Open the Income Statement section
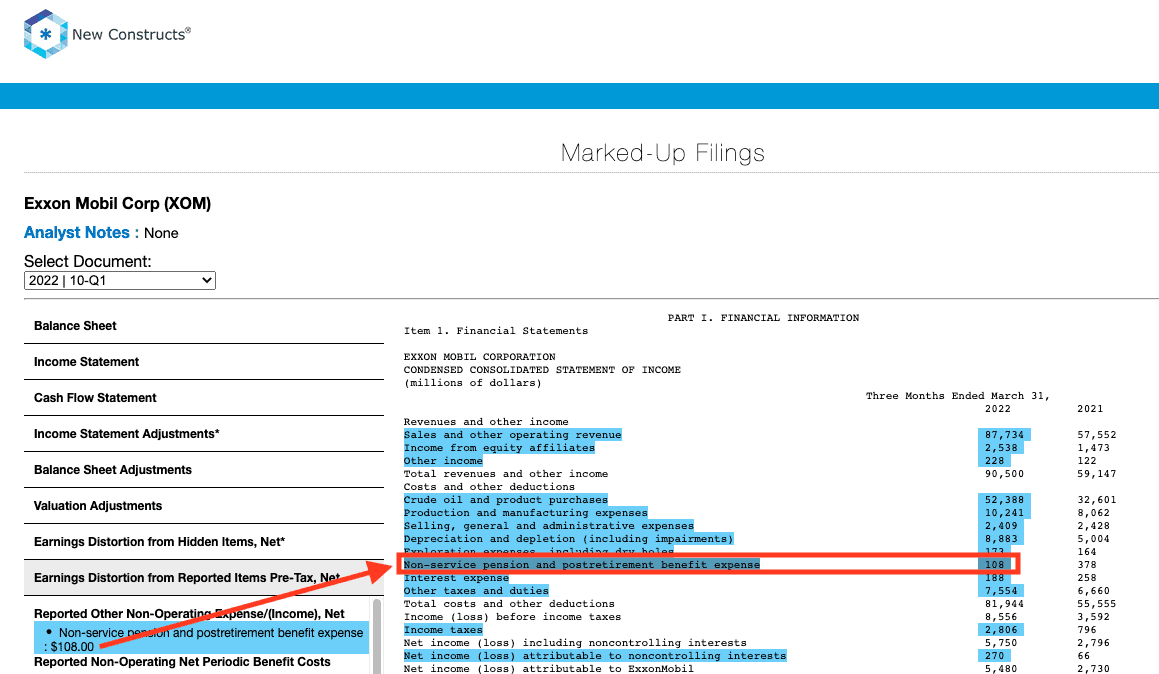The image size is (1159, 674). coord(204,362)
